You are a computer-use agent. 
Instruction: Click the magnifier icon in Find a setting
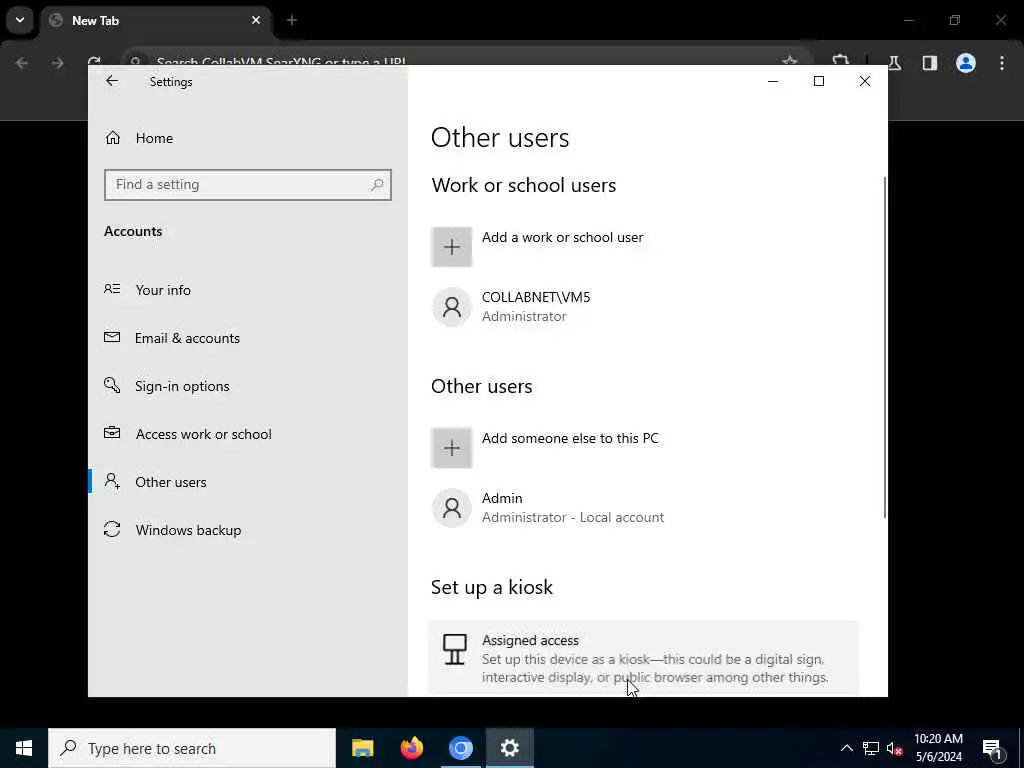tap(377, 185)
